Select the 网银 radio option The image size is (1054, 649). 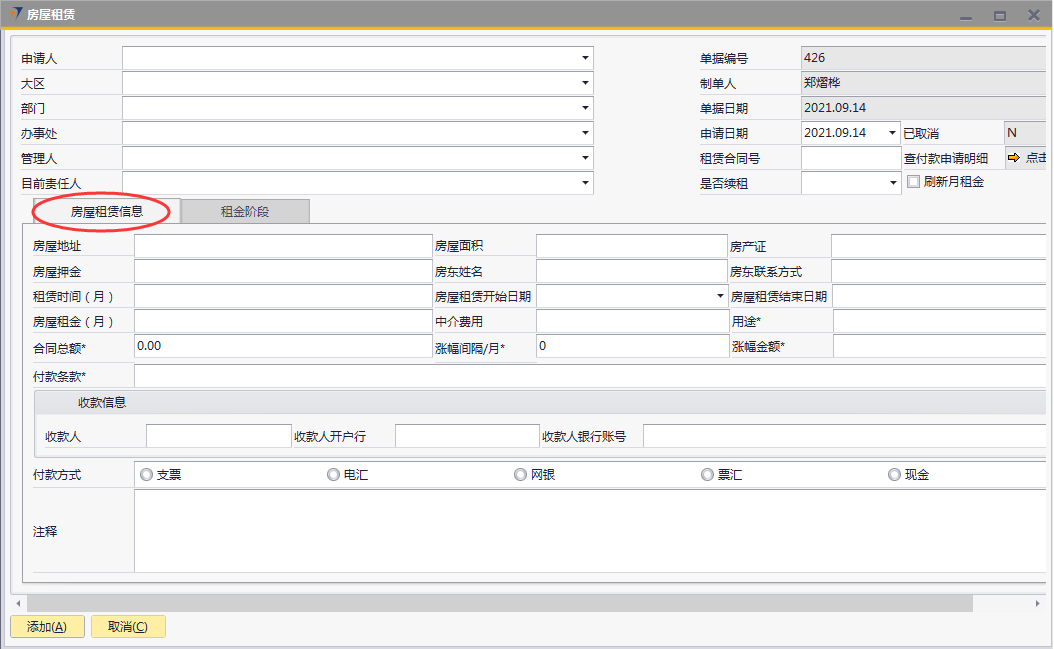(521, 475)
